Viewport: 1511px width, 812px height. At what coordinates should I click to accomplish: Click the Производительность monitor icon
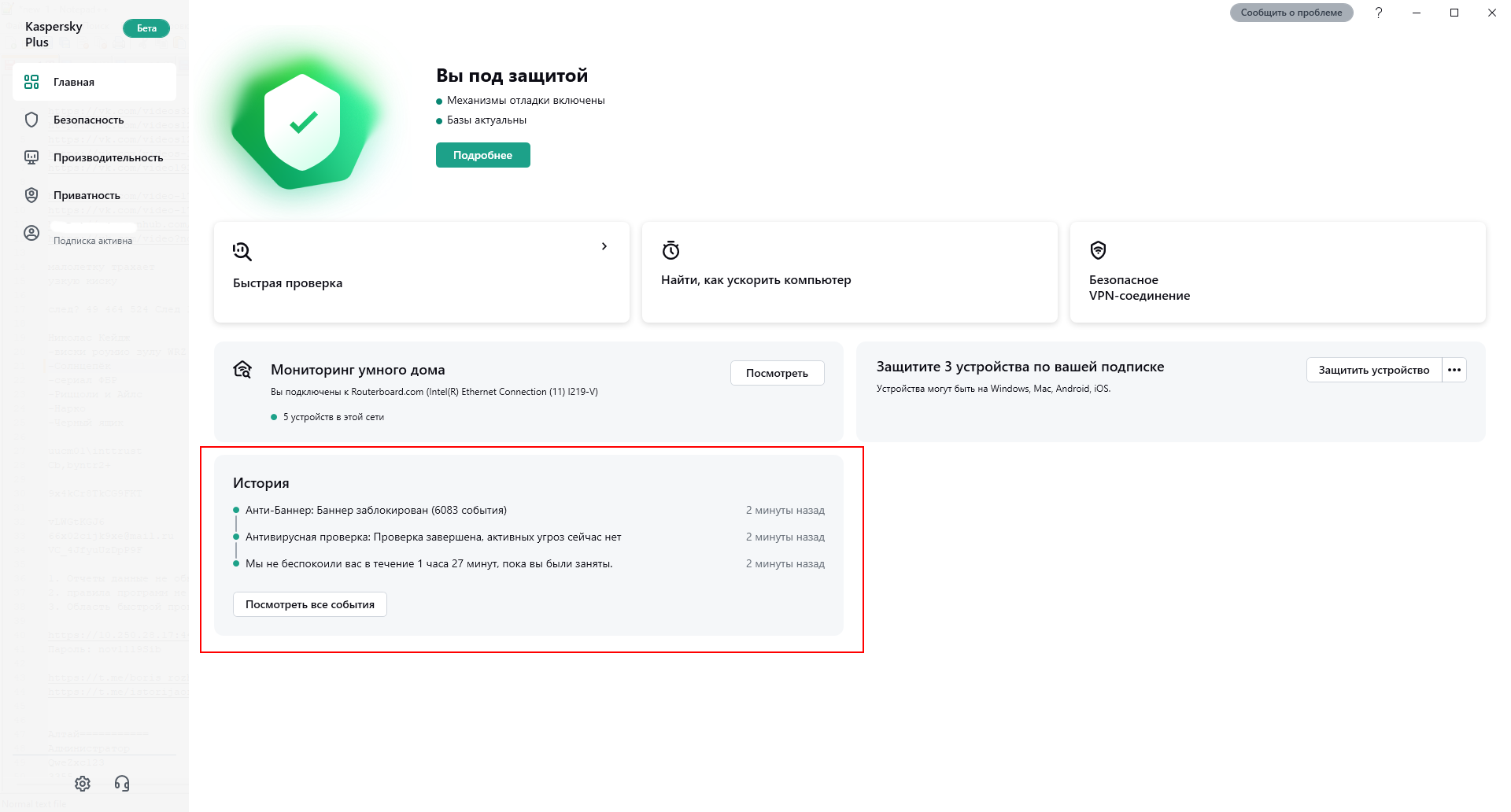31,157
